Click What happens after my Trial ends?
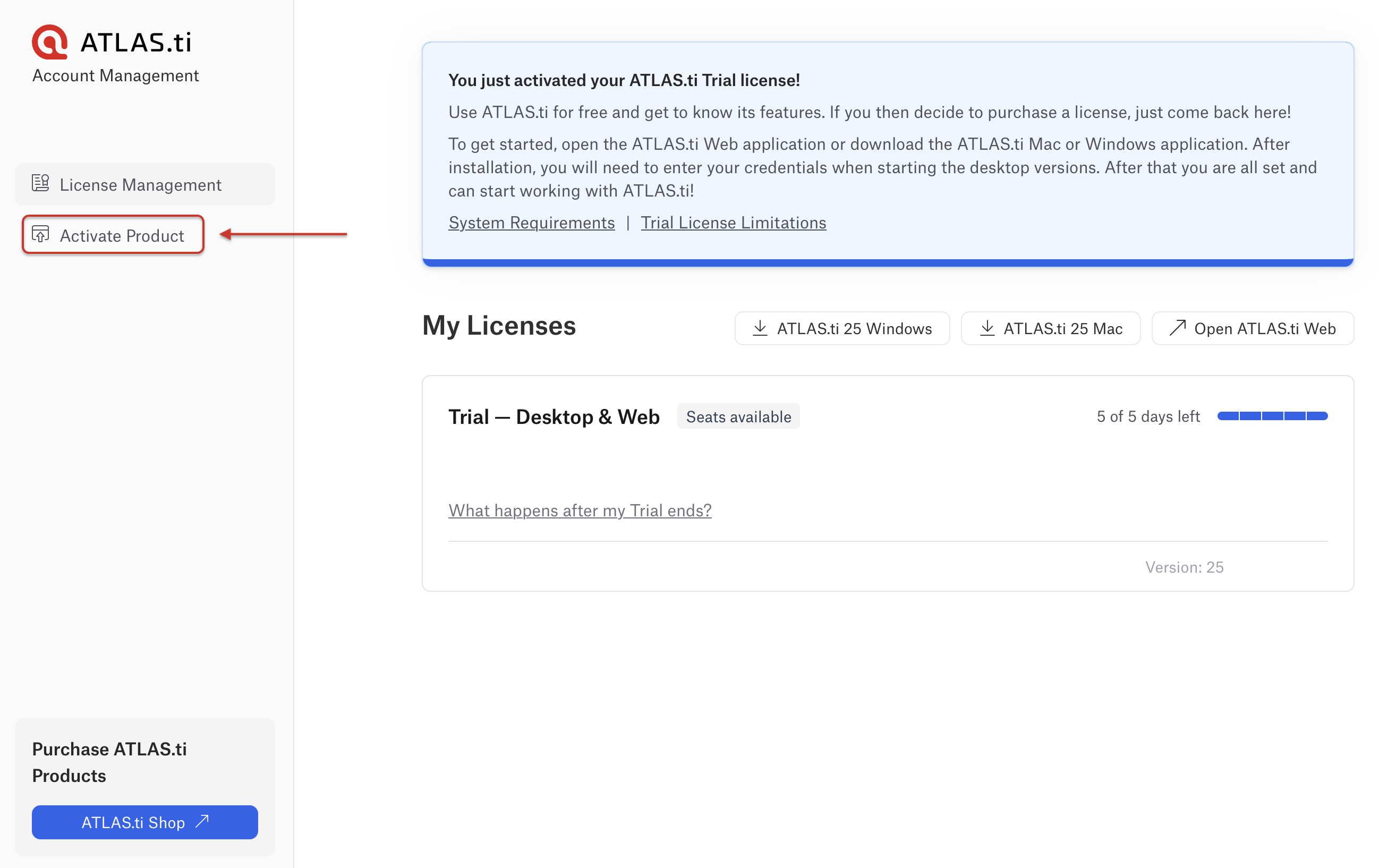Screen dimensions: 1379x868 580,510
